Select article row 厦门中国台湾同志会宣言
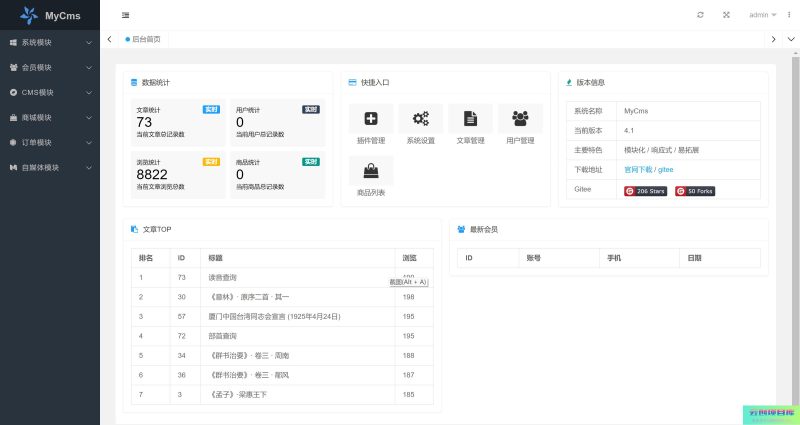The height and width of the screenshot is (425, 800). click(x=282, y=316)
